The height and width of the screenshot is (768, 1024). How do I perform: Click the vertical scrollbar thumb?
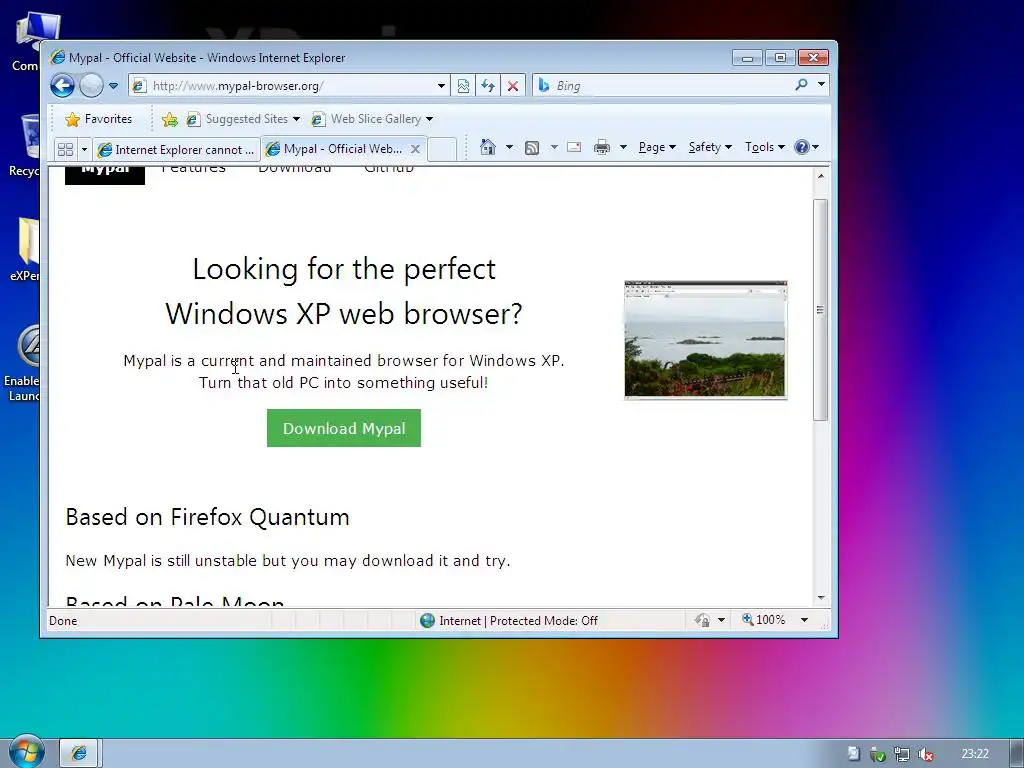[x=821, y=310]
